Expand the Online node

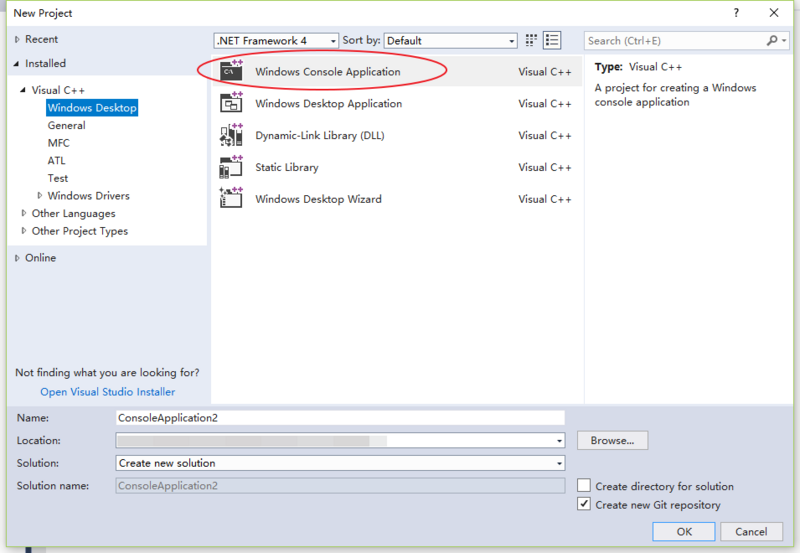tap(17, 258)
